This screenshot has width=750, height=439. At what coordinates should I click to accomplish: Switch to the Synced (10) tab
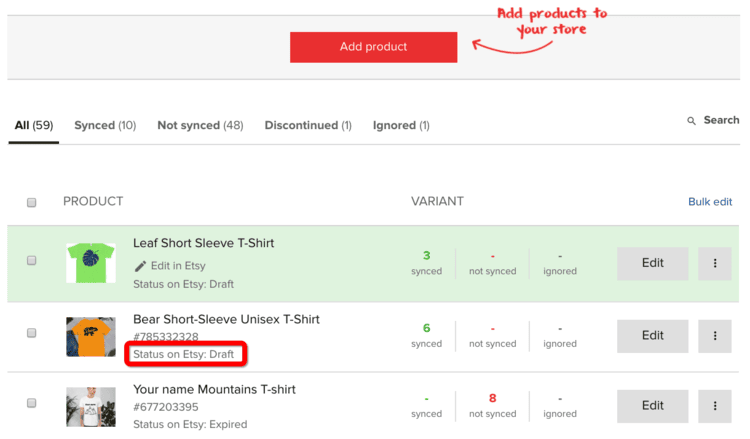click(105, 126)
